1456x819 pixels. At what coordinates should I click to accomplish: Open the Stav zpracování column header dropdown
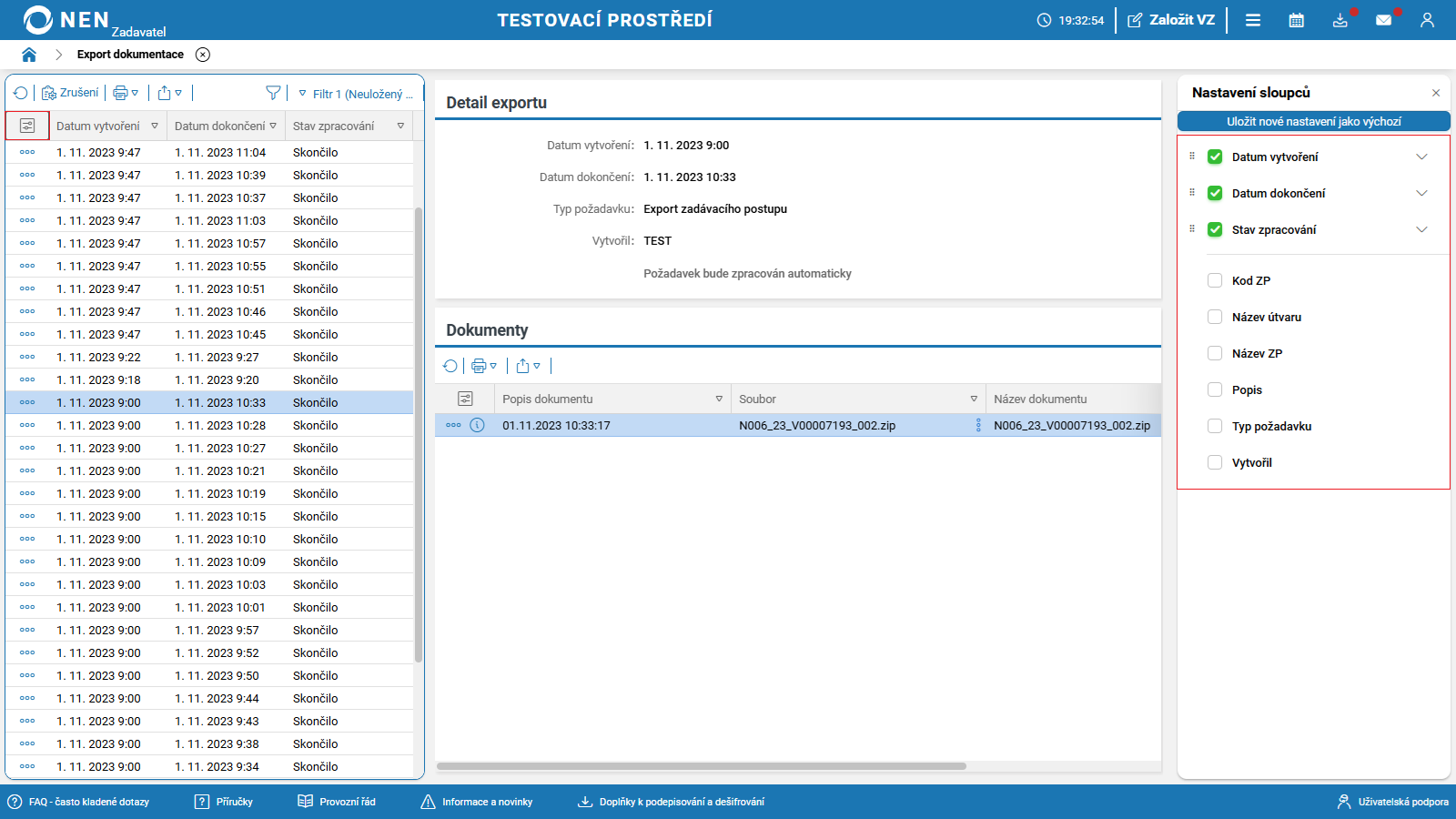point(400,126)
